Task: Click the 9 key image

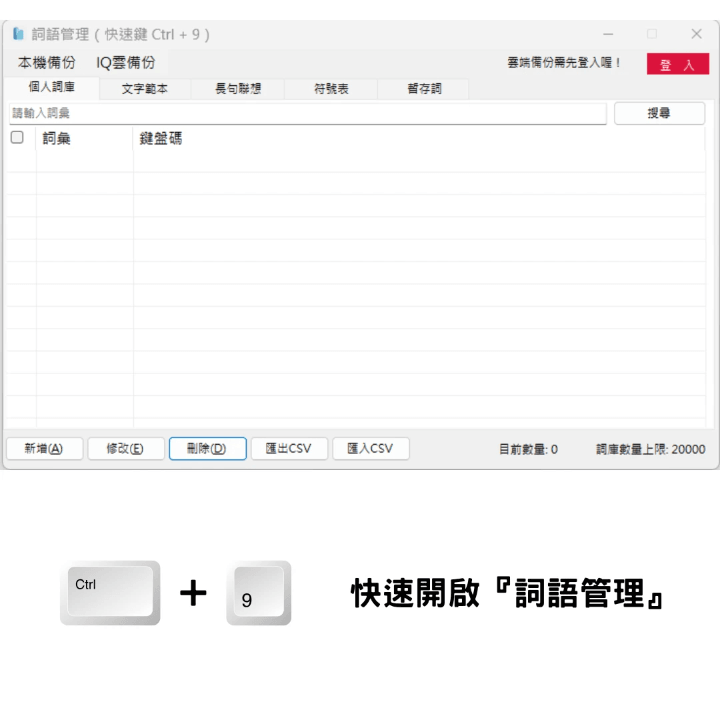Action: [259, 592]
